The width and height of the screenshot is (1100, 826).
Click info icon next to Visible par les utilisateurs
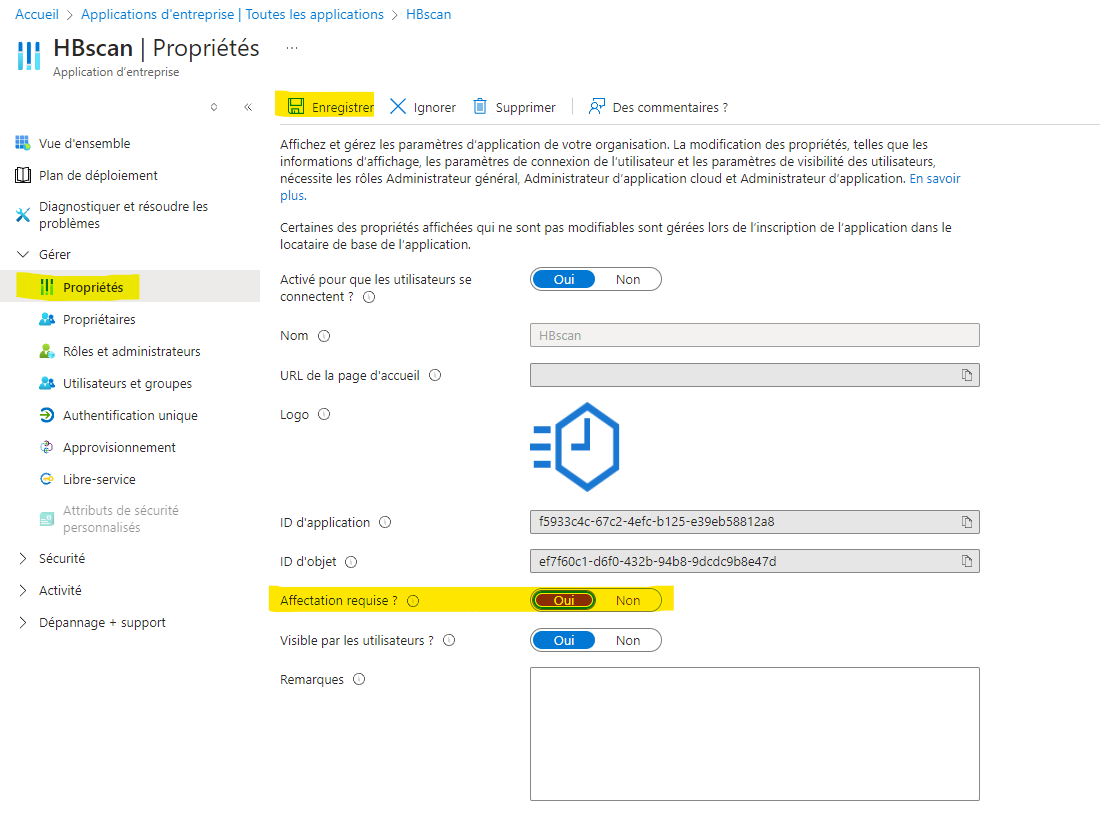pos(449,640)
